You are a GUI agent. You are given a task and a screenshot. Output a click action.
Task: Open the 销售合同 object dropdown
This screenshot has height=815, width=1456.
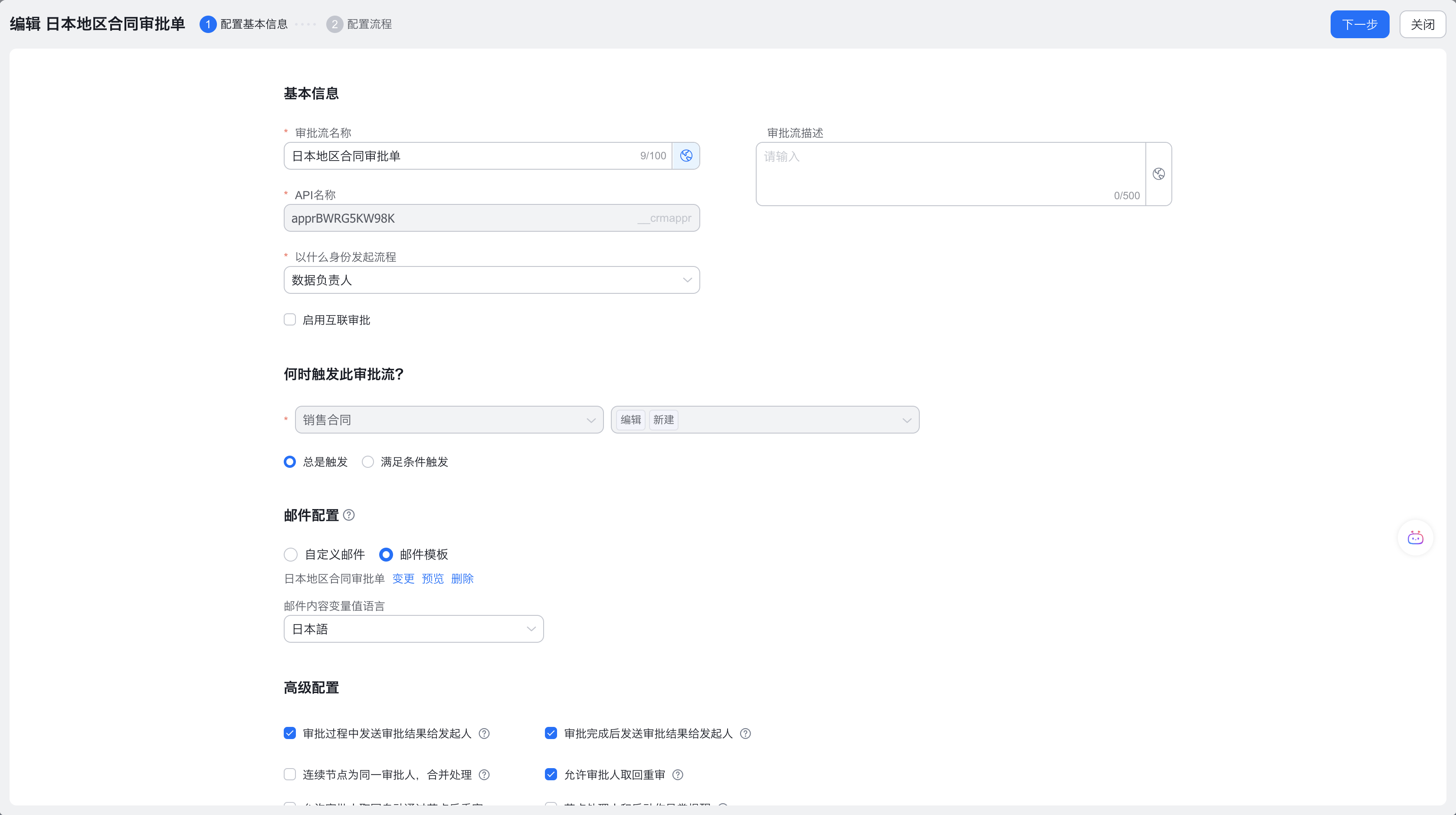coord(449,420)
